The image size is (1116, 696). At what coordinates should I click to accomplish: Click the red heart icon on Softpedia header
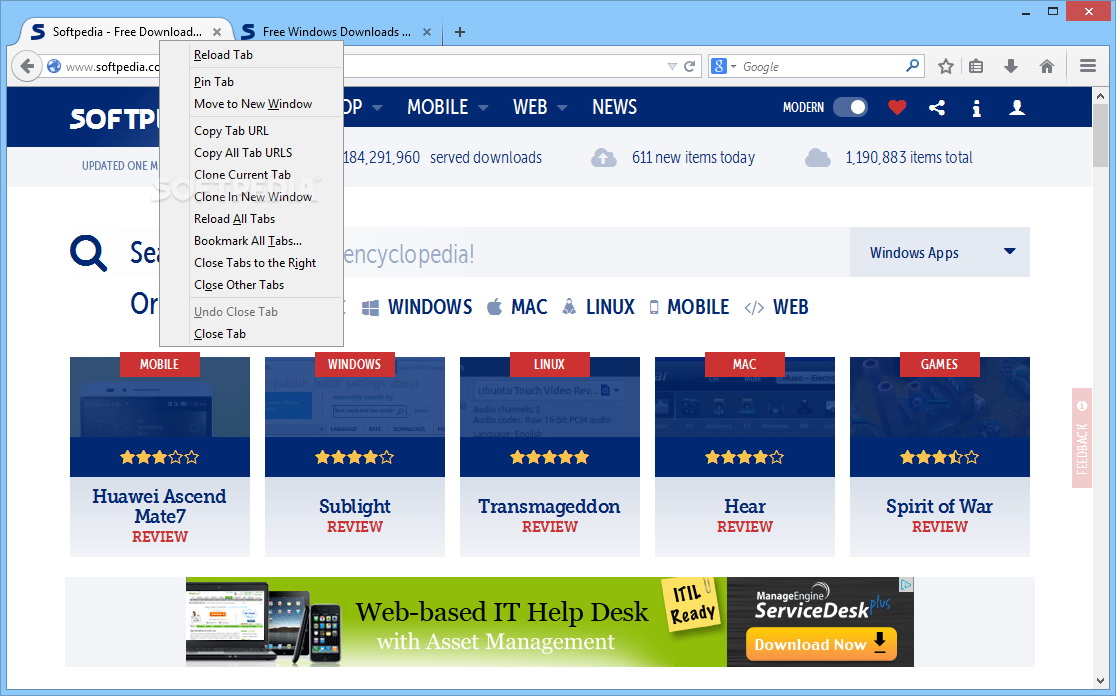point(897,107)
